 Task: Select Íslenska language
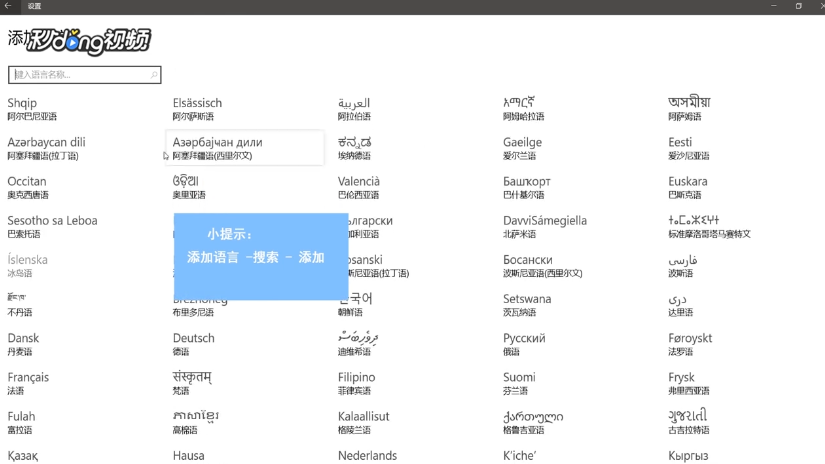coord(27,266)
